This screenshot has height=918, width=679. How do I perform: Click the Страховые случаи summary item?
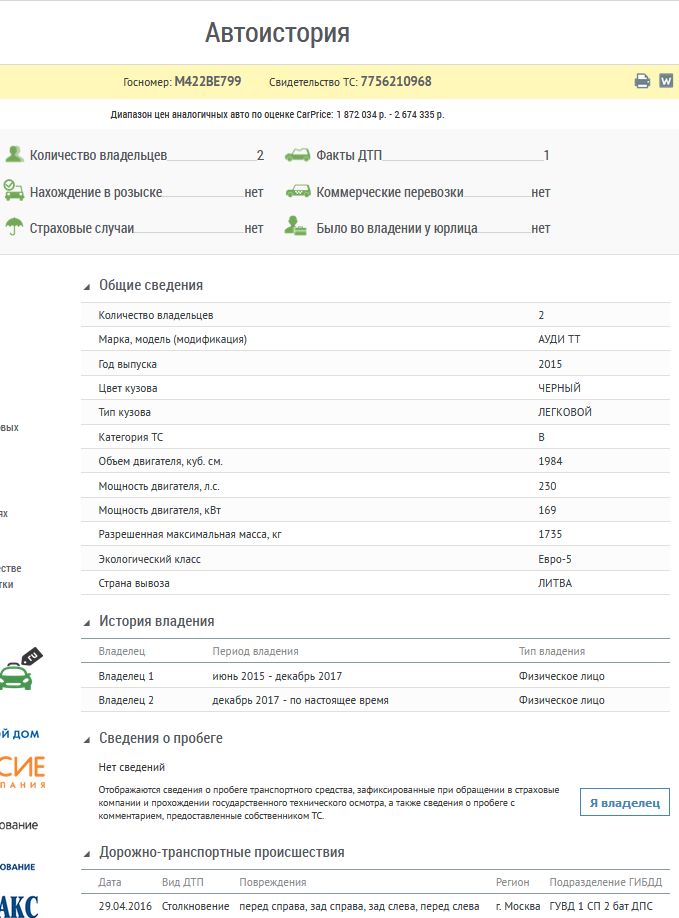point(134,228)
